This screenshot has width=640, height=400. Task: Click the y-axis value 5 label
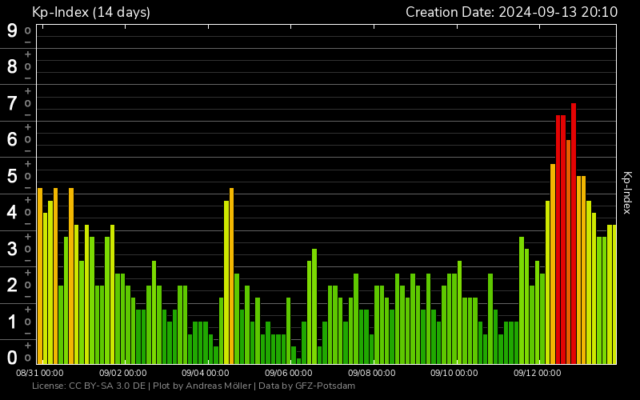(x=12, y=176)
